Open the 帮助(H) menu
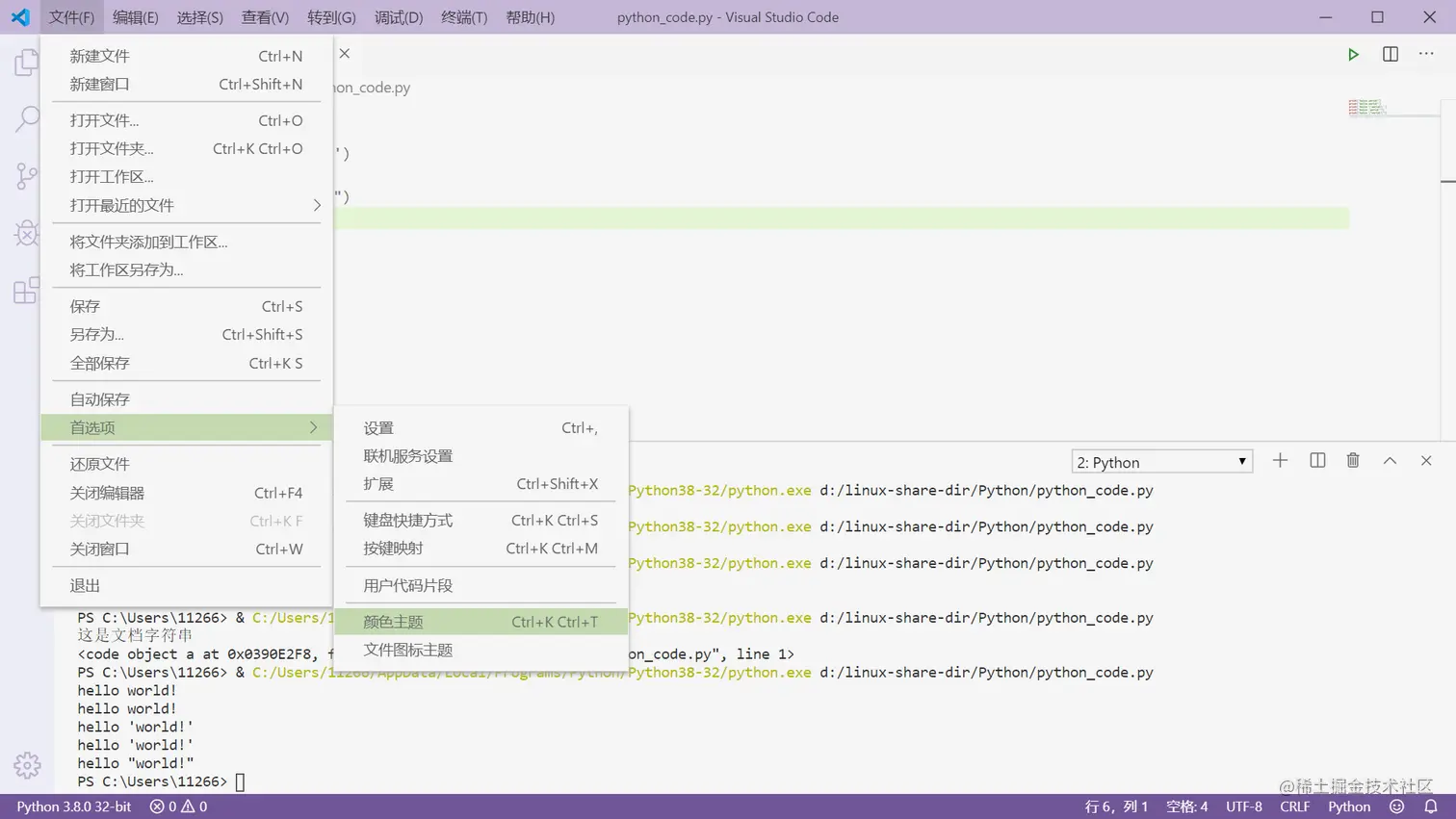The width and height of the screenshot is (1456, 819). [x=531, y=17]
